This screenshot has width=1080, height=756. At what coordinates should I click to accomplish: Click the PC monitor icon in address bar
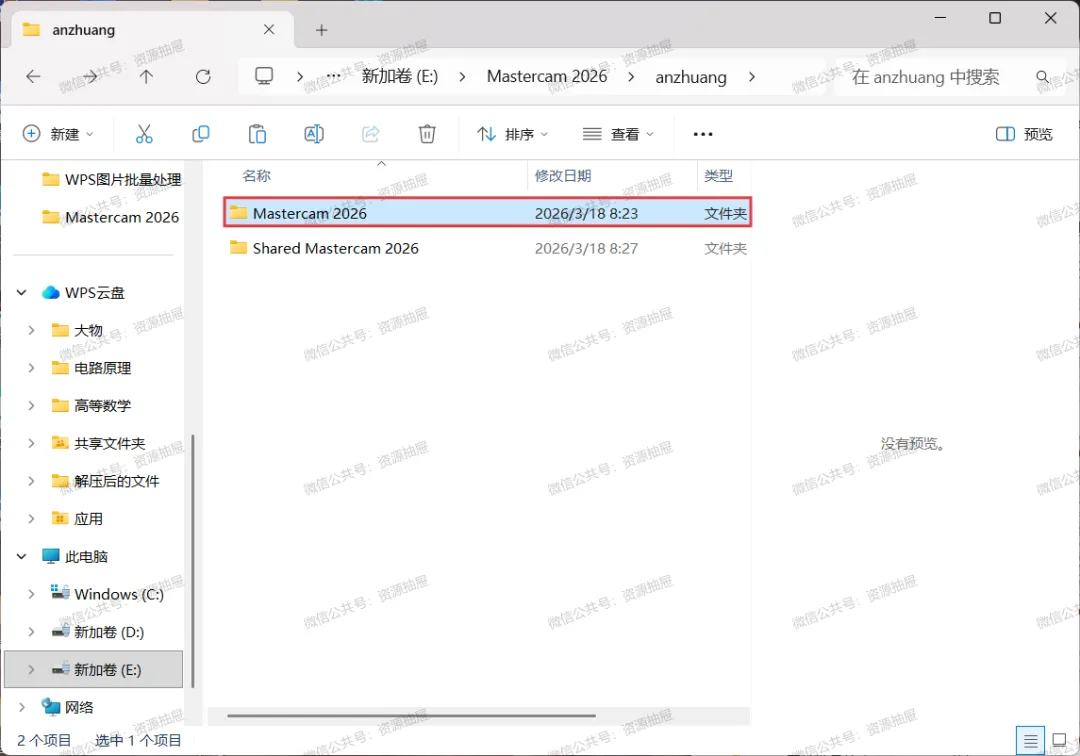pyautogui.click(x=264, y=76)
